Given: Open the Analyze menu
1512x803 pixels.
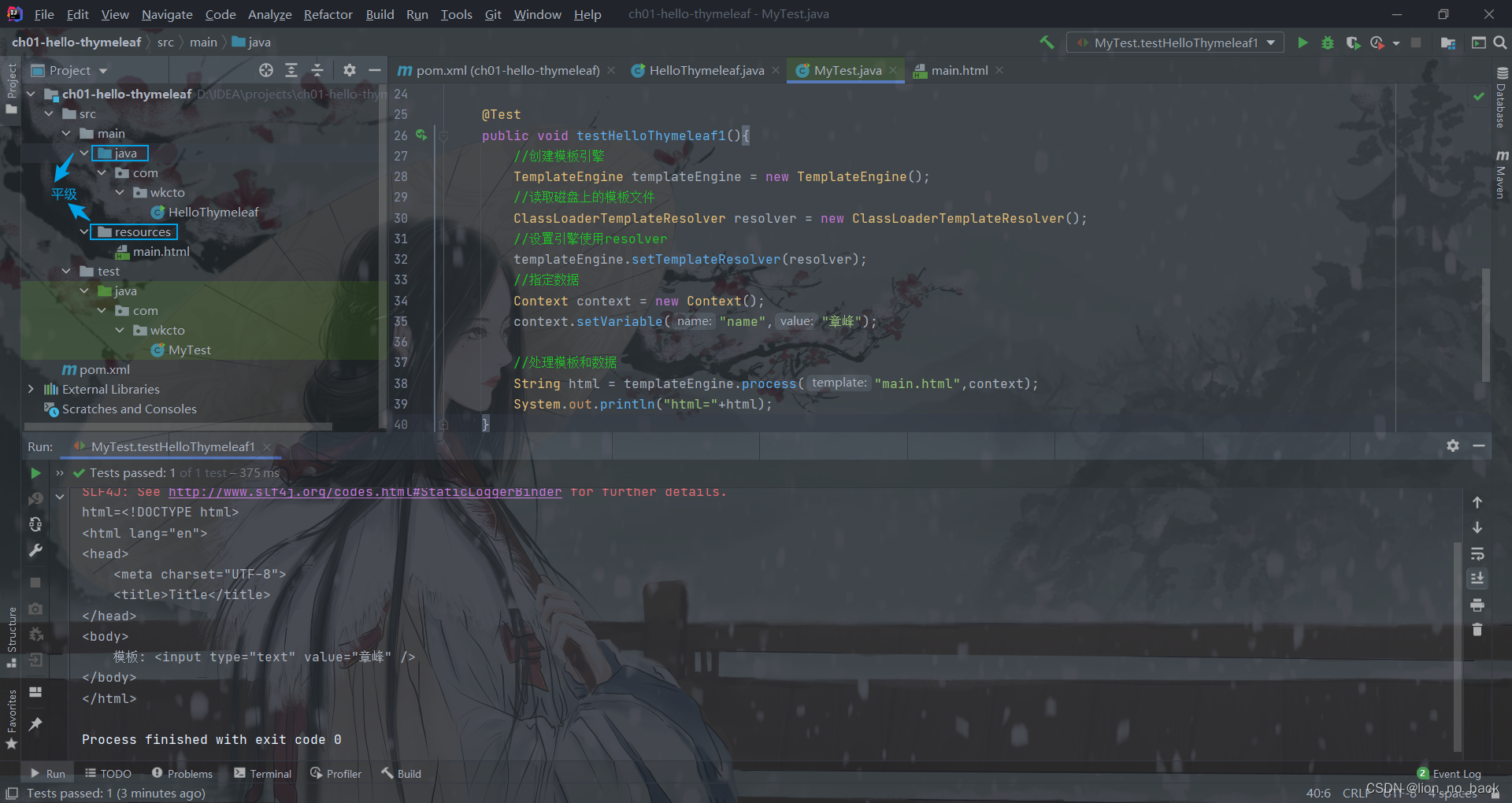Looking at the screenshot, I should coord(269,14).
